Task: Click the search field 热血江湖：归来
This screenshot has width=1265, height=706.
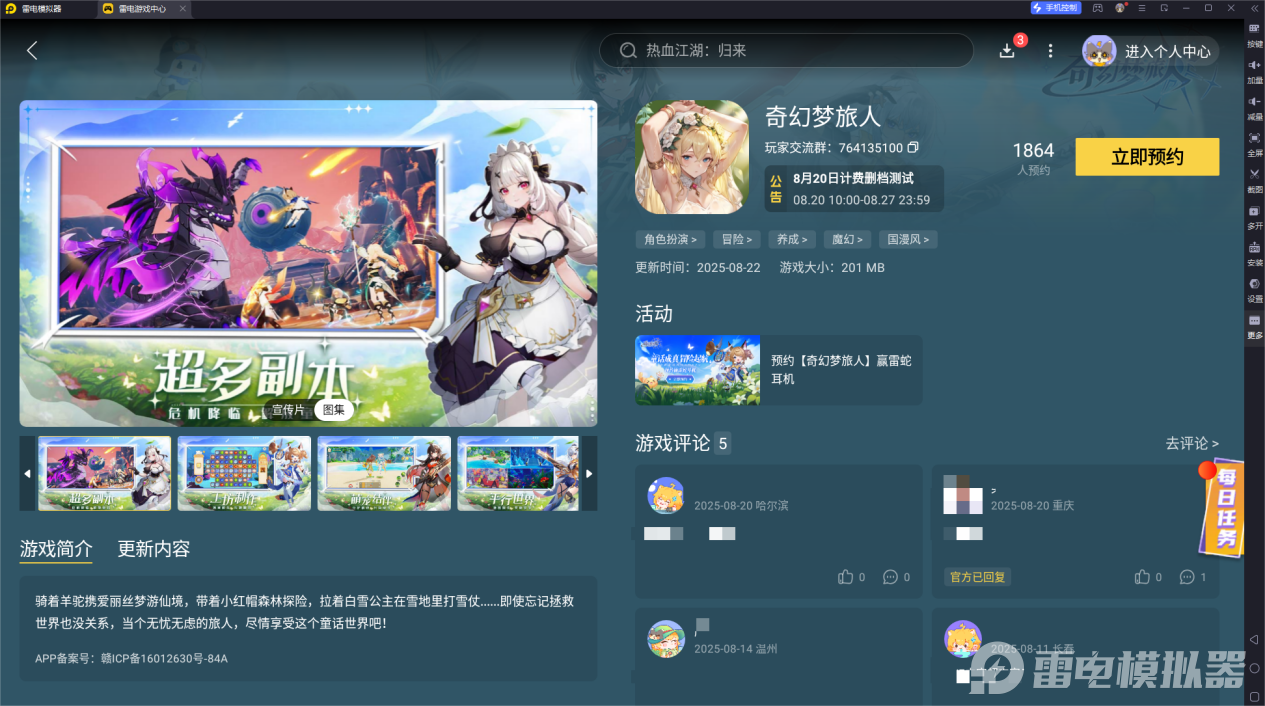Action: pyautogui.click(x=786, y=50)
